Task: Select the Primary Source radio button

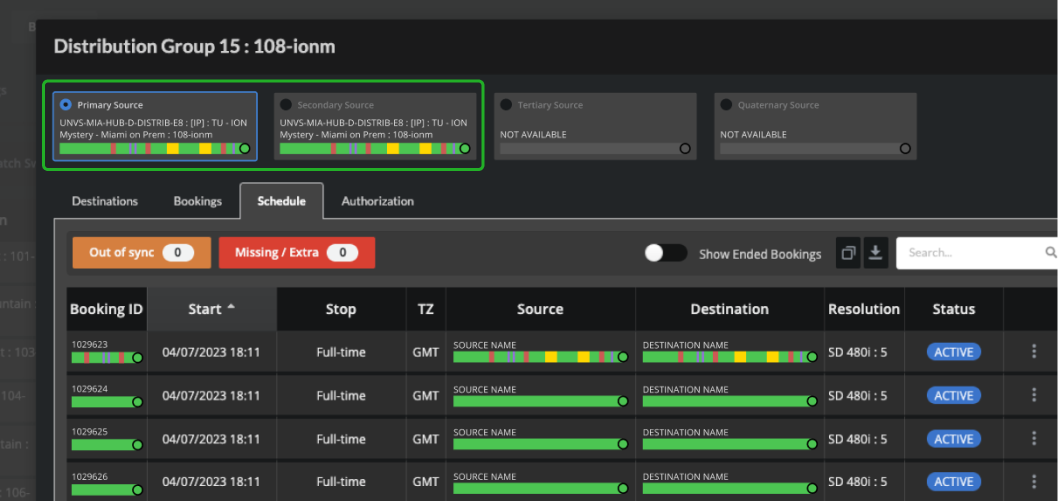Action: (x=65, y=105)
